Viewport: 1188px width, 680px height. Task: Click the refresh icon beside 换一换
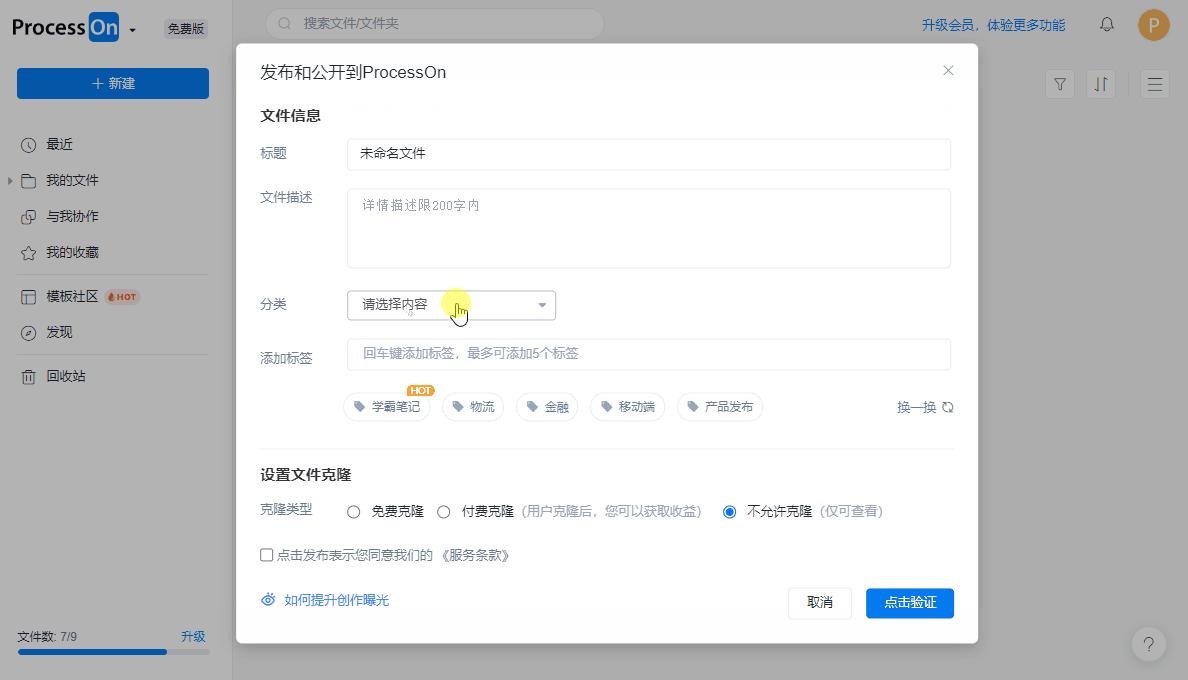click(948, 407)
